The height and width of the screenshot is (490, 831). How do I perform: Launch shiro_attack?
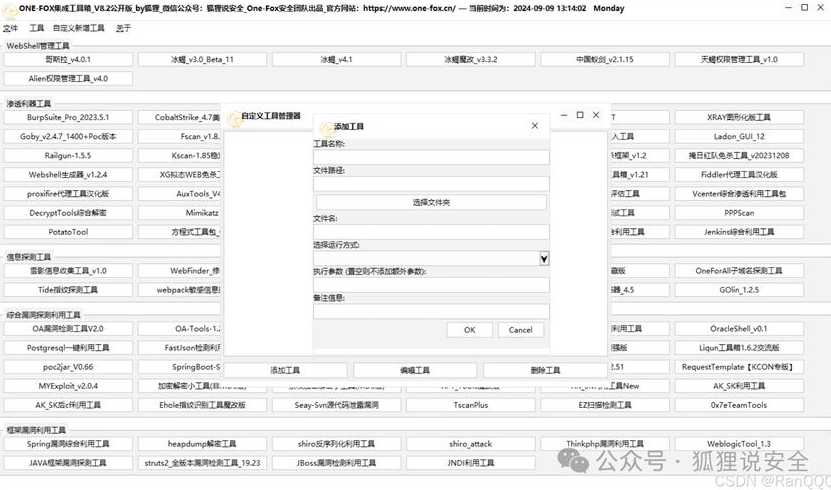click(x=471, y=443)
